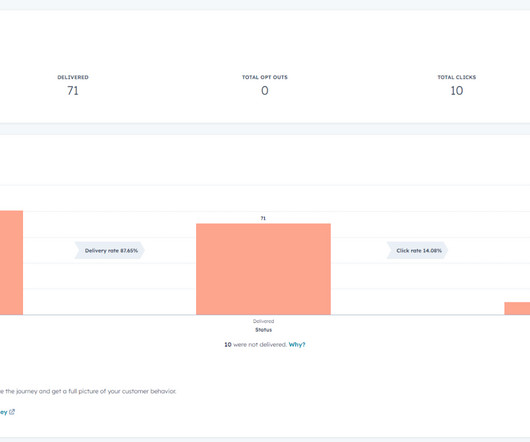The height and width of the screenshot is (442, 530).
Task: Open the journey link at the bottom left
Action: [x=3, y=412]
